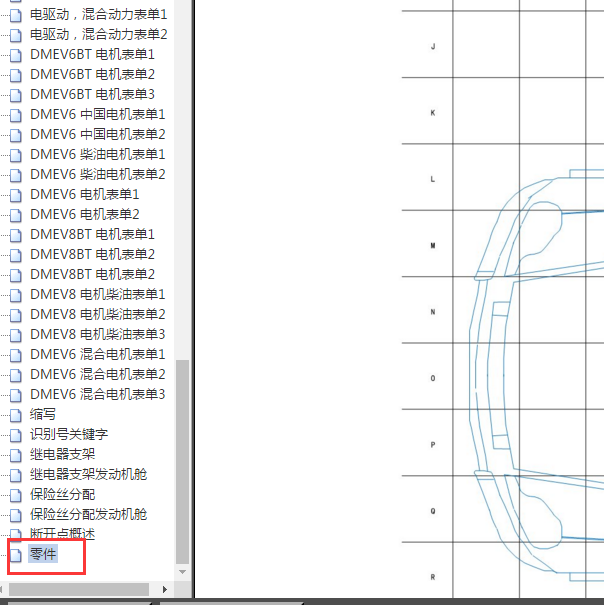The width and height of the screenshot is (604, 605).
Task: Click the page icon next to DMEV6 柴油电机表单2
Action: point(15,175)
